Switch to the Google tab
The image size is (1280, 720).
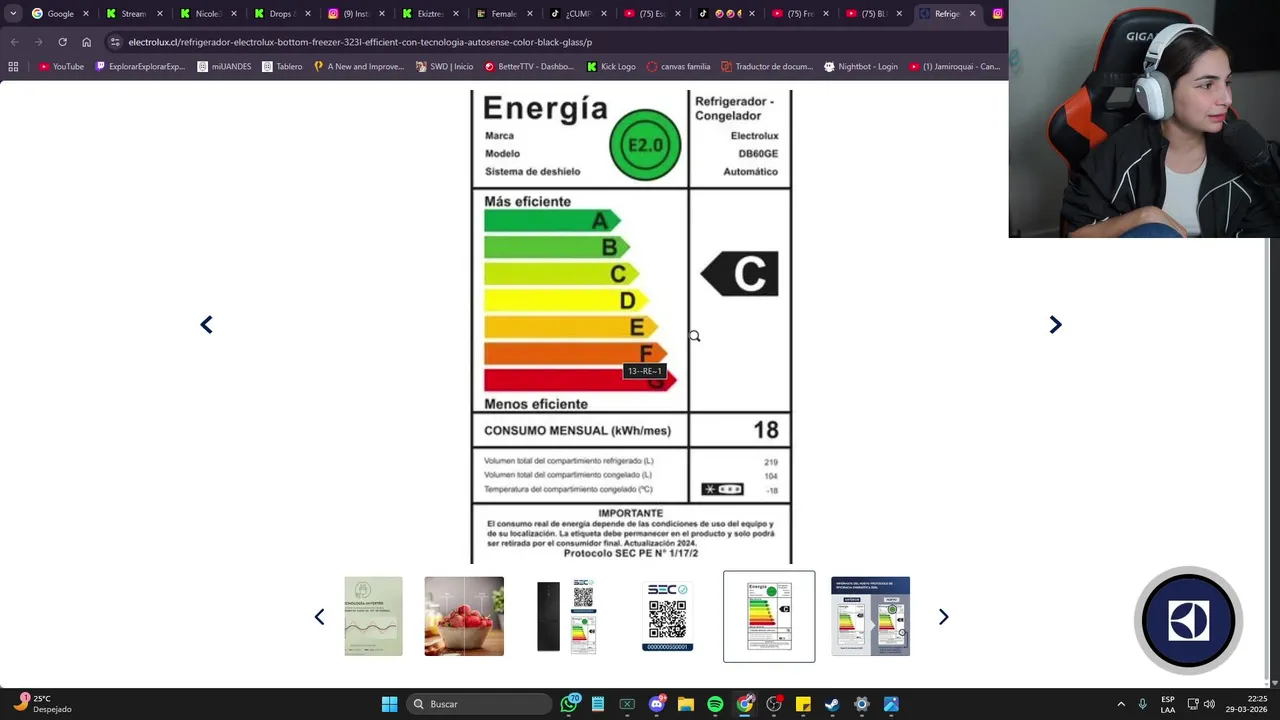pyautogui.click(x=60, y=14)
